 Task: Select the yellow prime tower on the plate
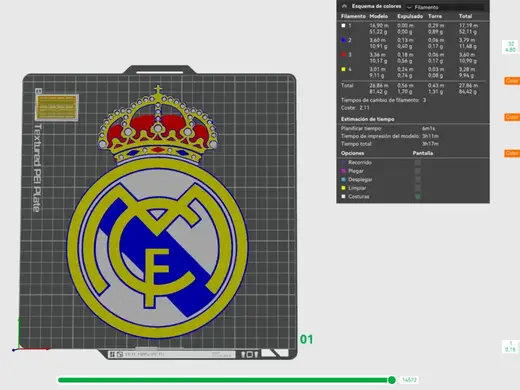[57, 107]
